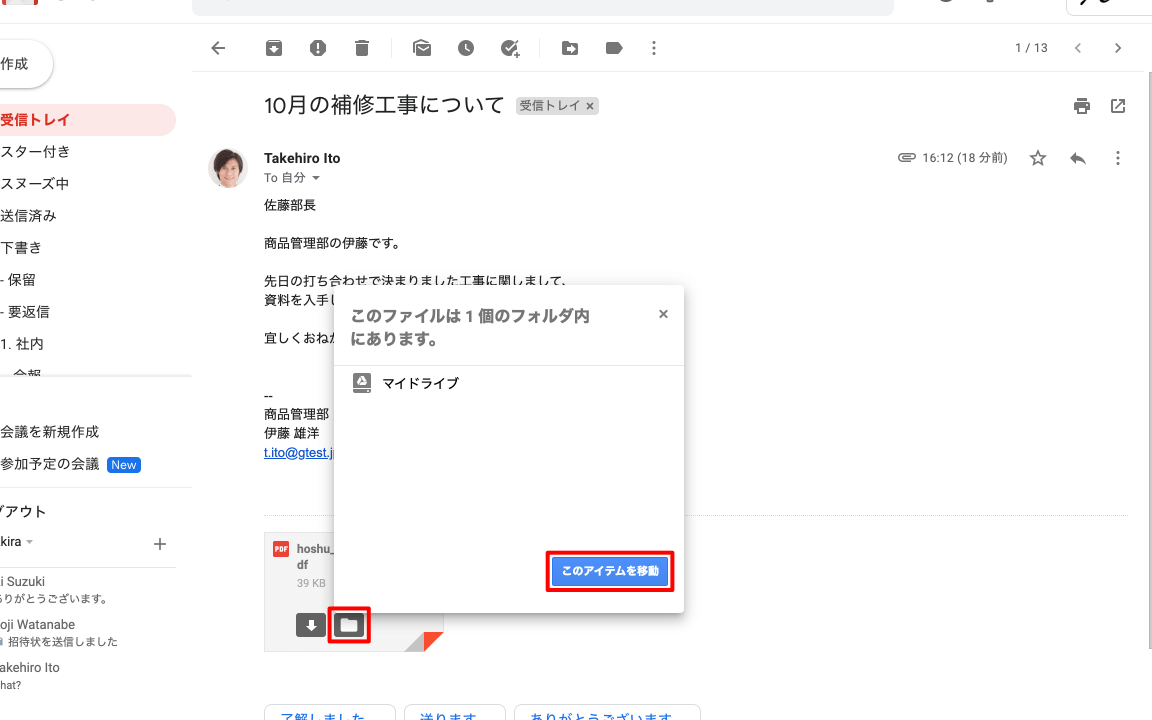Screen dimensions: 1152x720
Task: Open the 要返信 label
Action: coord(28,312)
